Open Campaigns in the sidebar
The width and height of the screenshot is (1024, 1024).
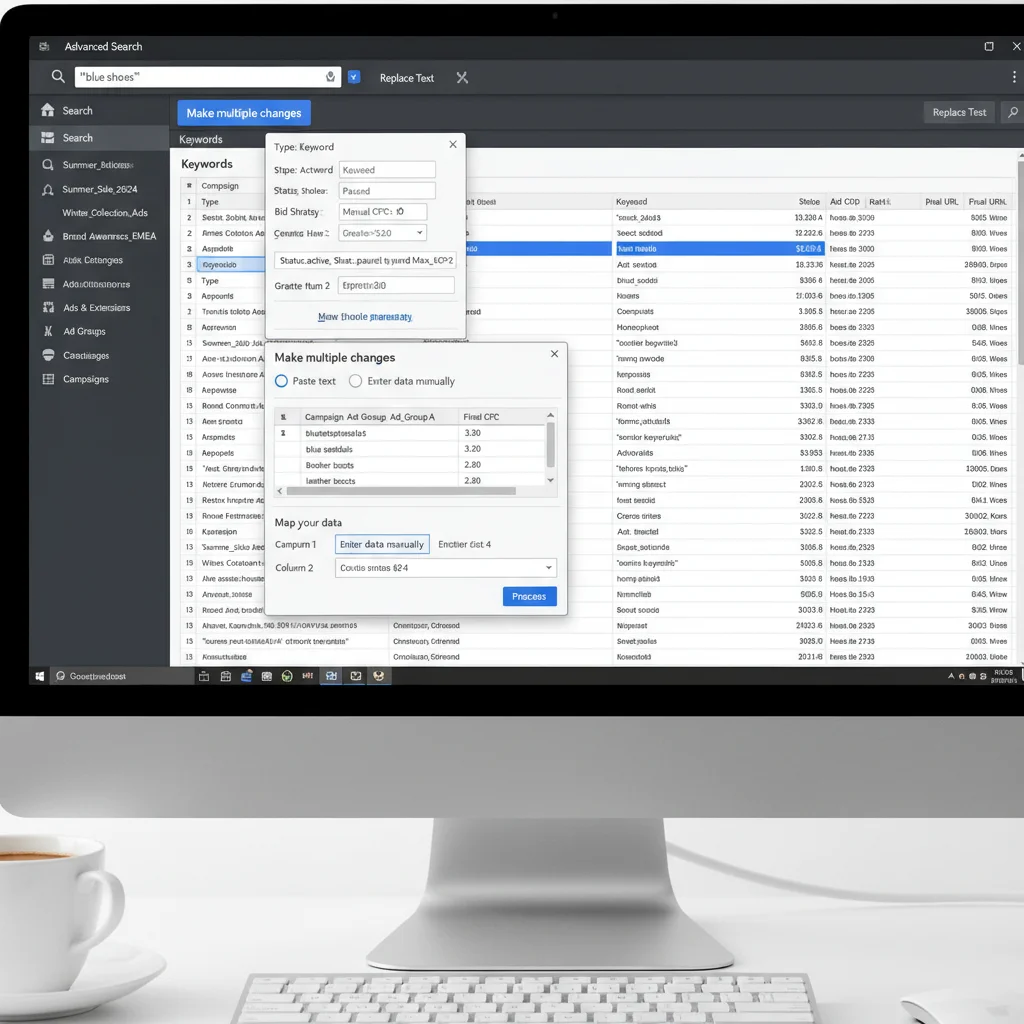[86, 379]
